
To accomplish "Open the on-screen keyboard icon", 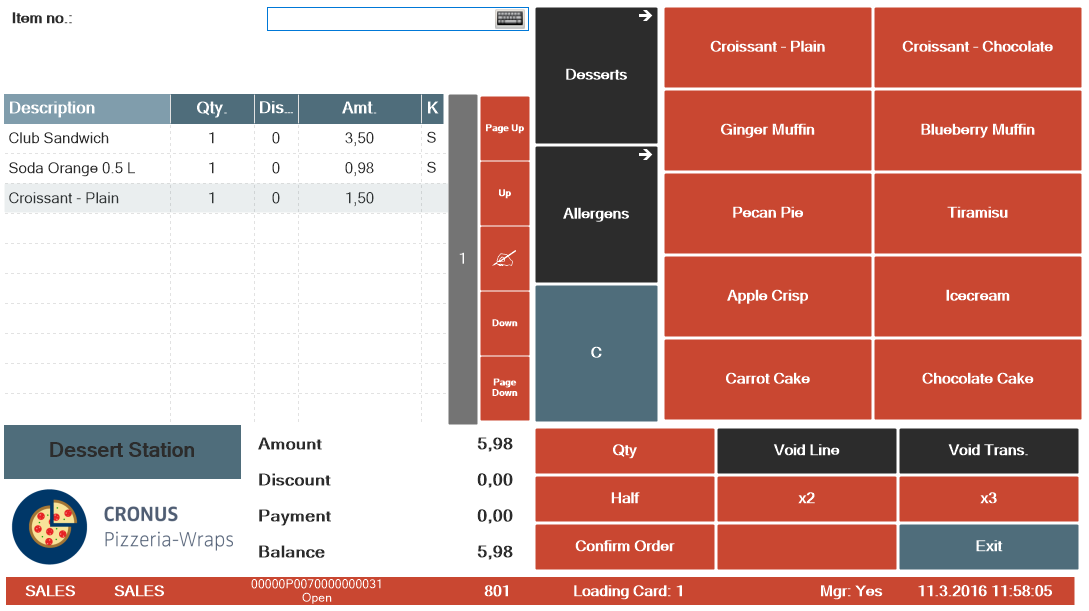I will tap(510, 19).
